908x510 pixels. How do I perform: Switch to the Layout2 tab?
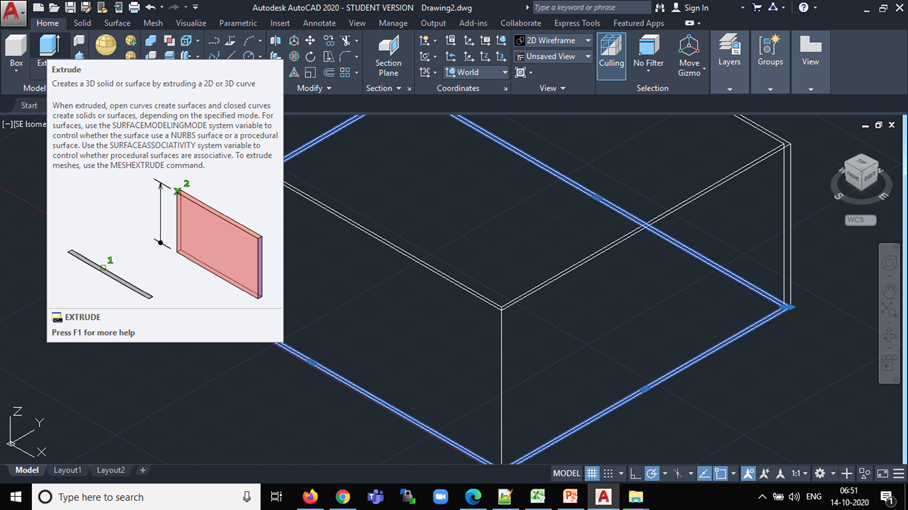tap(111, 470)
